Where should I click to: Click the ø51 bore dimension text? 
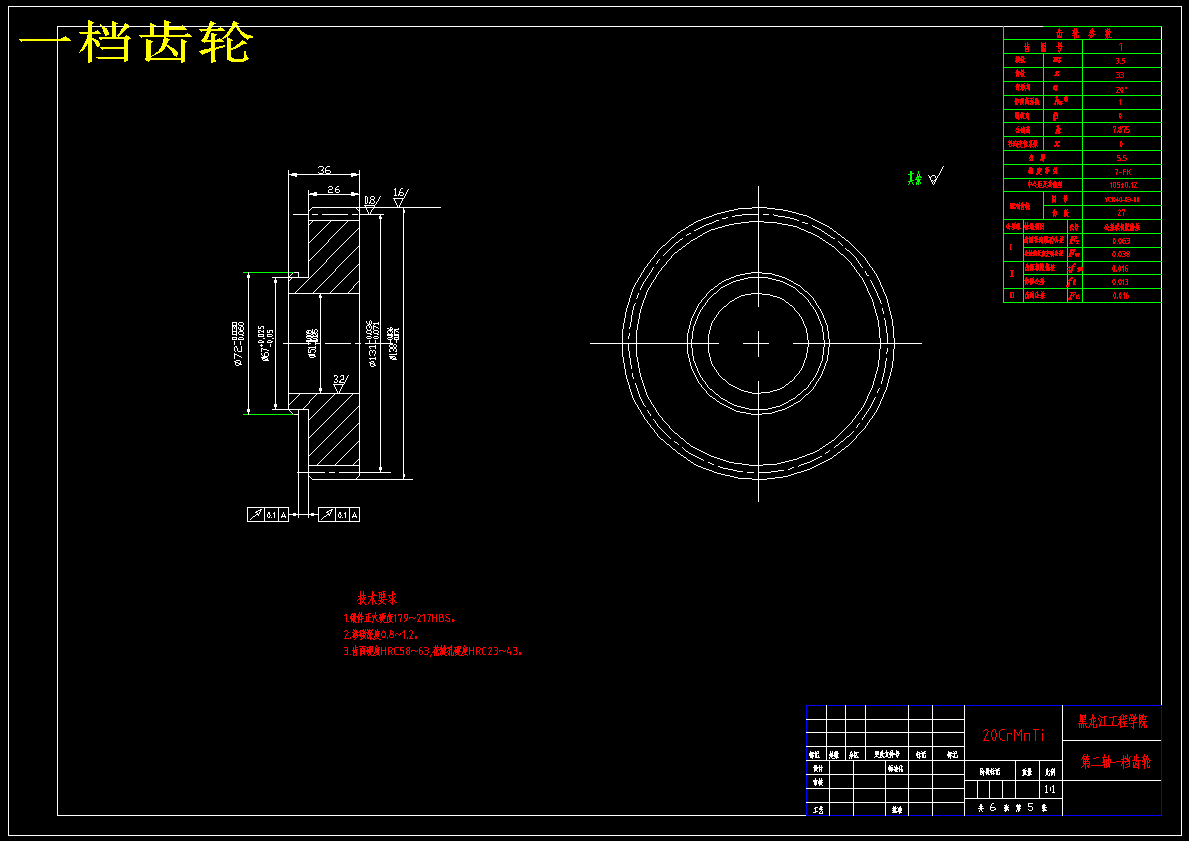pos(312,344)
